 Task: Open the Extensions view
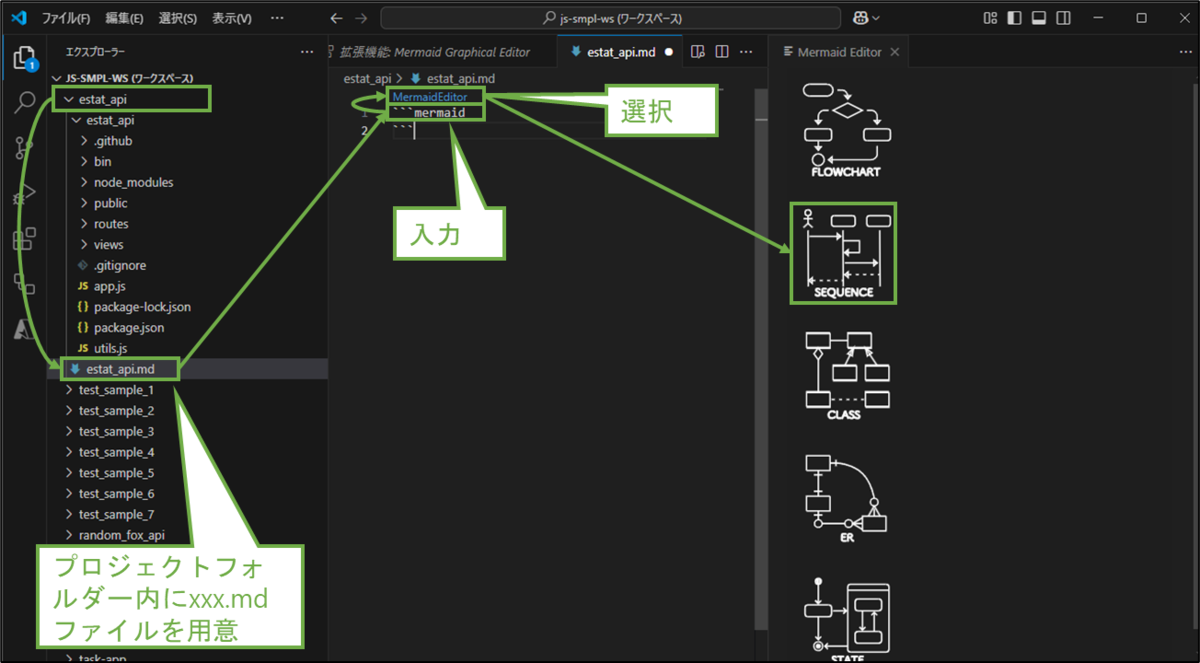click(25, 239)
